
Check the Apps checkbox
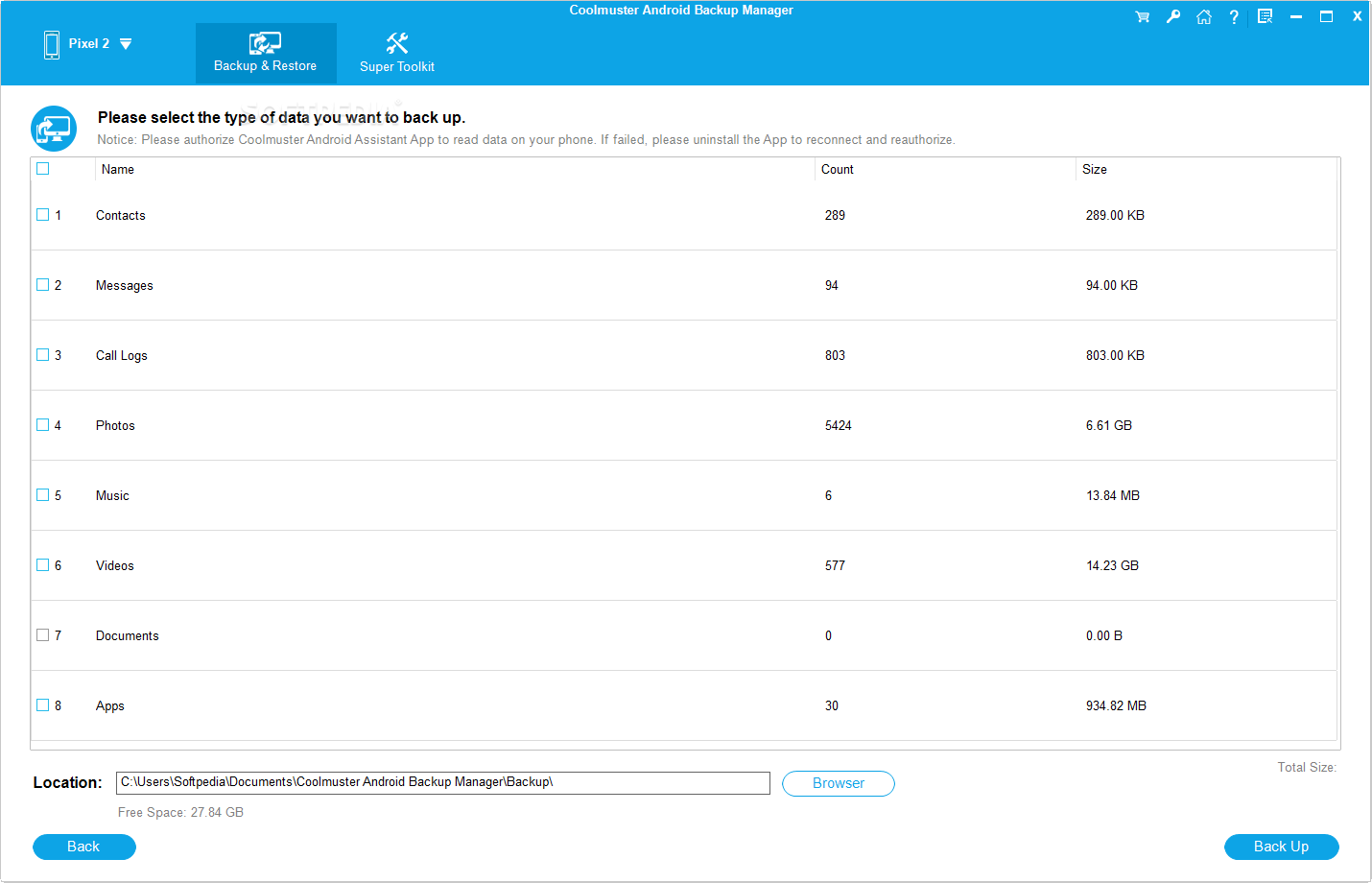tap(42, 705)
